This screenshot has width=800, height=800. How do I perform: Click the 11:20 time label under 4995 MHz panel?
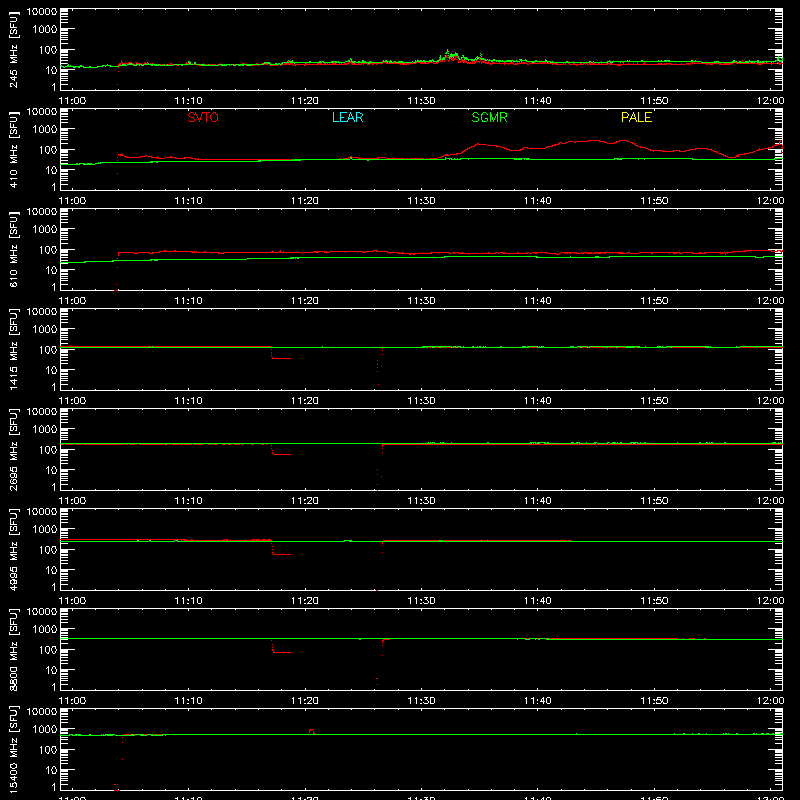305,601
